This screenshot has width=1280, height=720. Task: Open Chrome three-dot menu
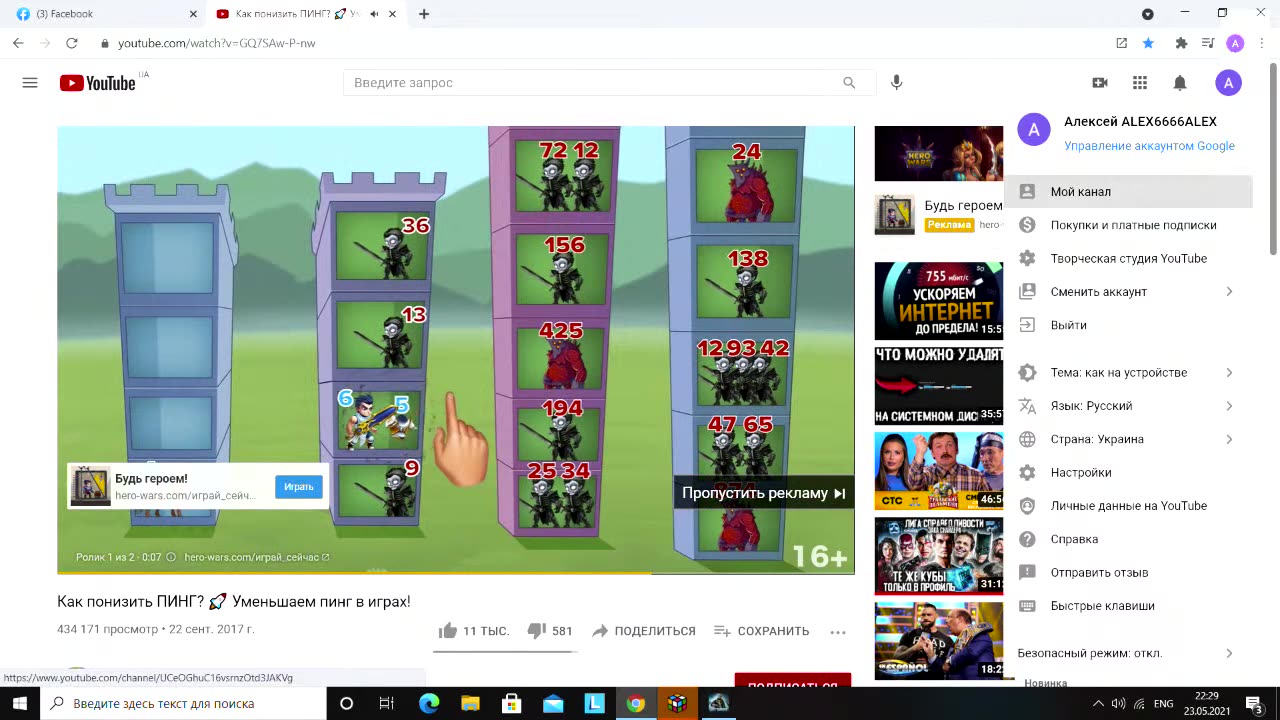point(1263,43)
